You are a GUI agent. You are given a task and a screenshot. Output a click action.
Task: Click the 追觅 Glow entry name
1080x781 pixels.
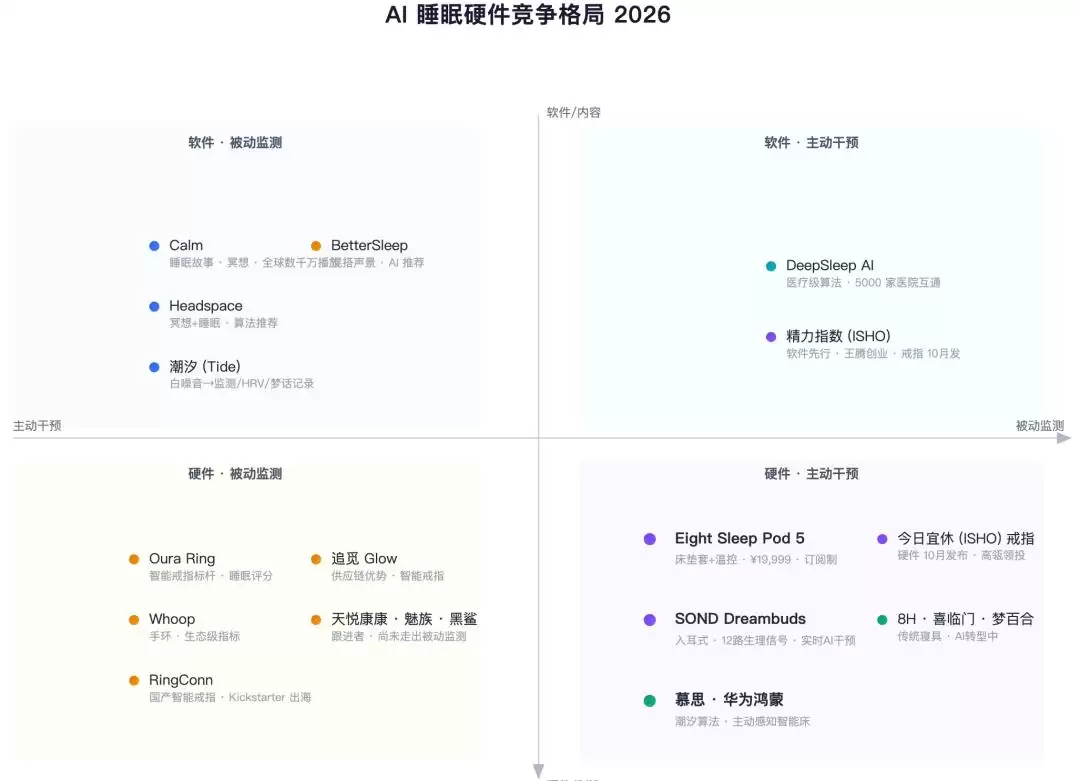[x=364, y=559]
